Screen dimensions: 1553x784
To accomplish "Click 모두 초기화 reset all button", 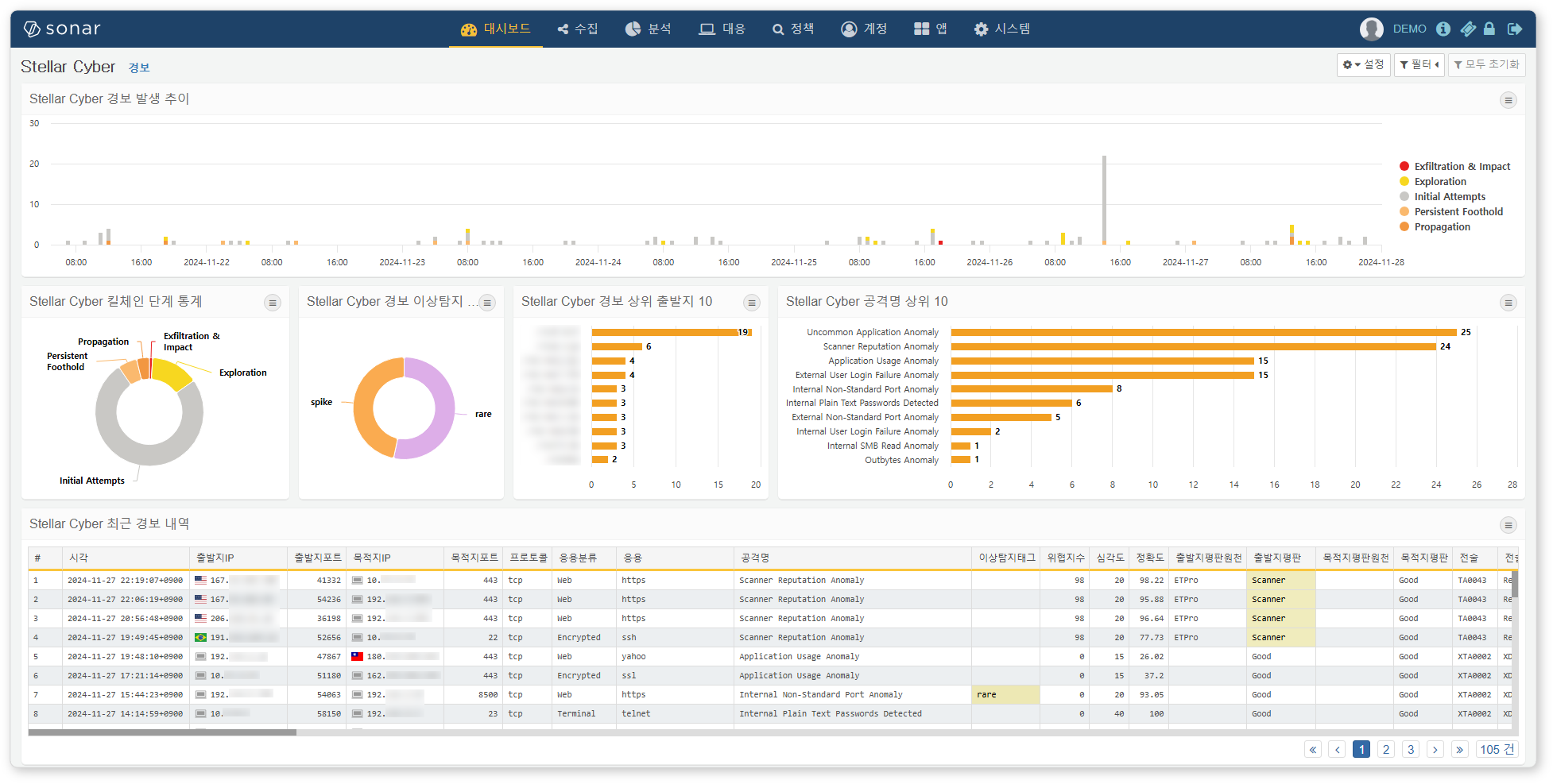I will 1486,64.
